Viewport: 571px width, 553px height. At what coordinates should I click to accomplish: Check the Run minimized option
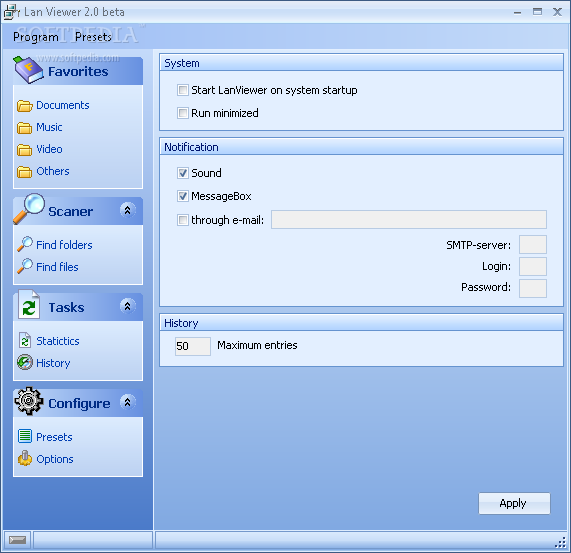[182, 113]
